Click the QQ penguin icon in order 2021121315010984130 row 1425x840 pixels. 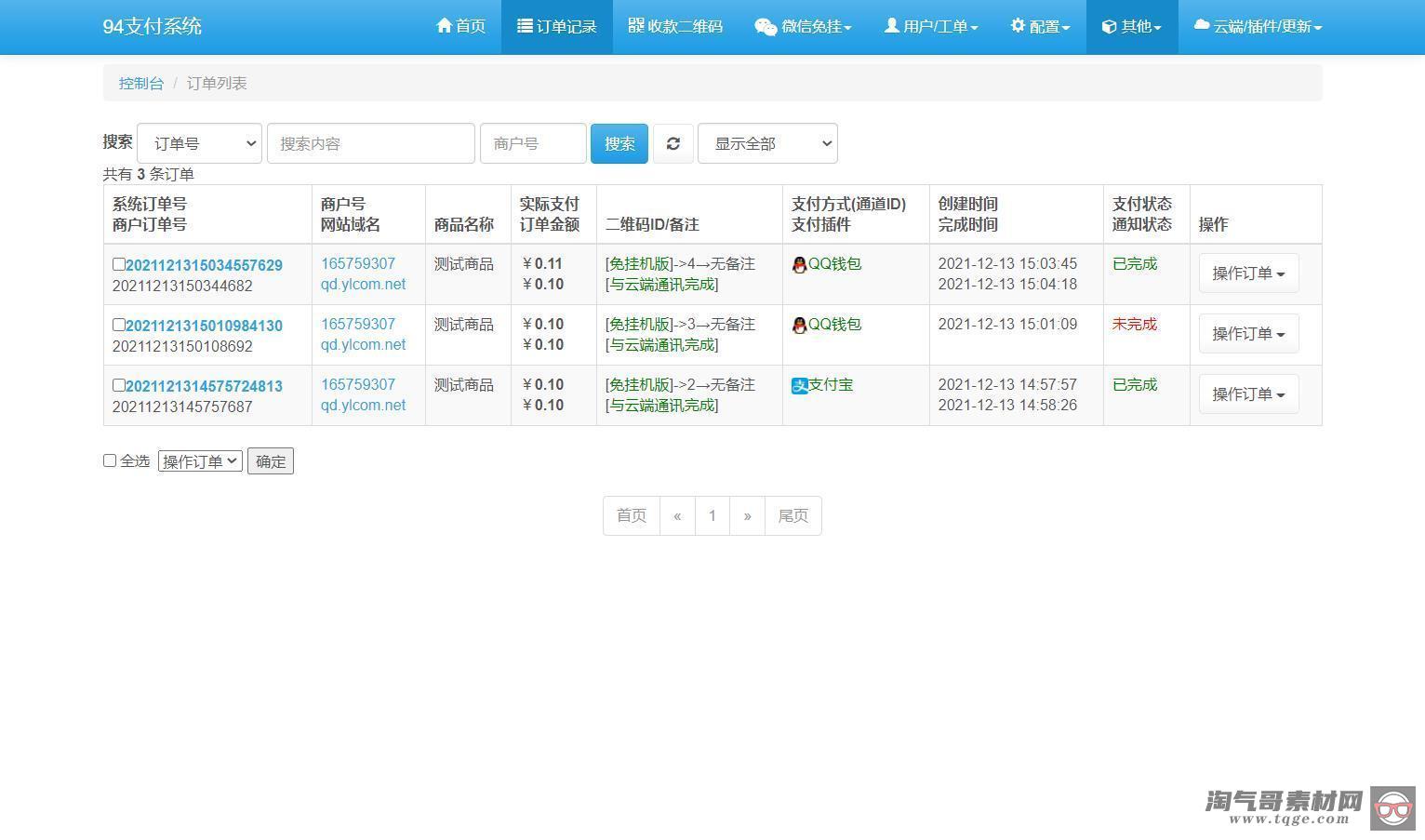799,326
